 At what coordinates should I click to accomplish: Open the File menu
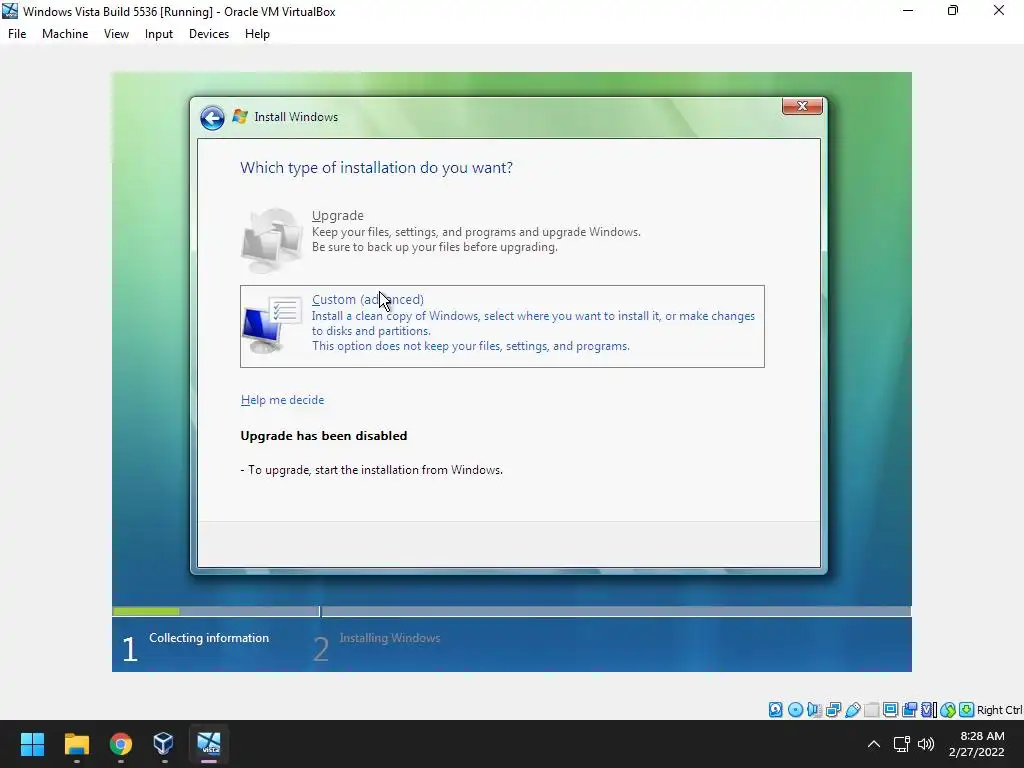(17, 34)
